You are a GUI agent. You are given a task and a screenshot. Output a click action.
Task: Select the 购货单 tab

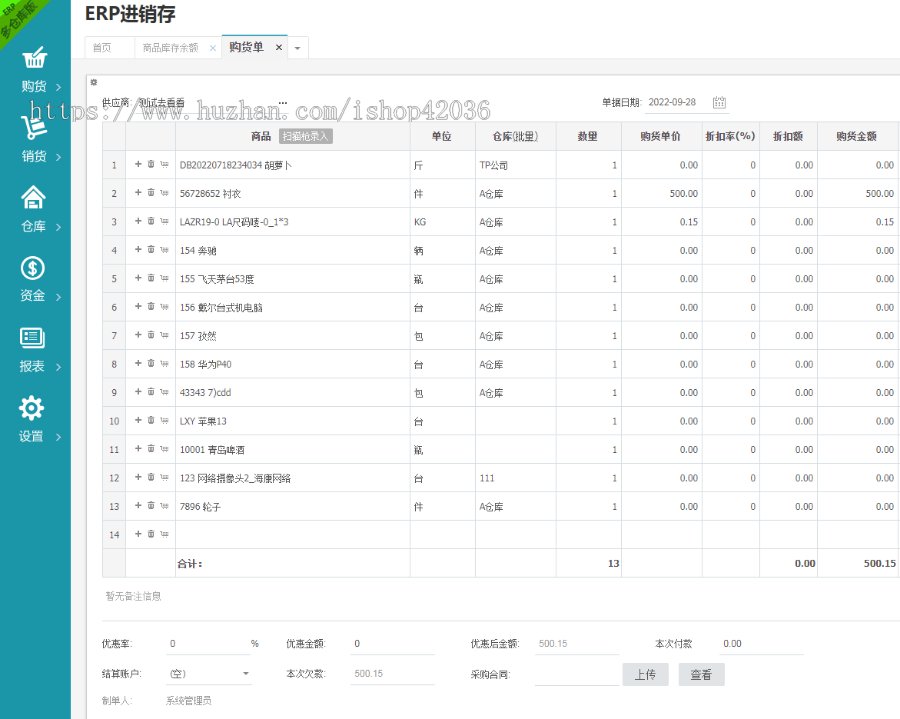246,47
